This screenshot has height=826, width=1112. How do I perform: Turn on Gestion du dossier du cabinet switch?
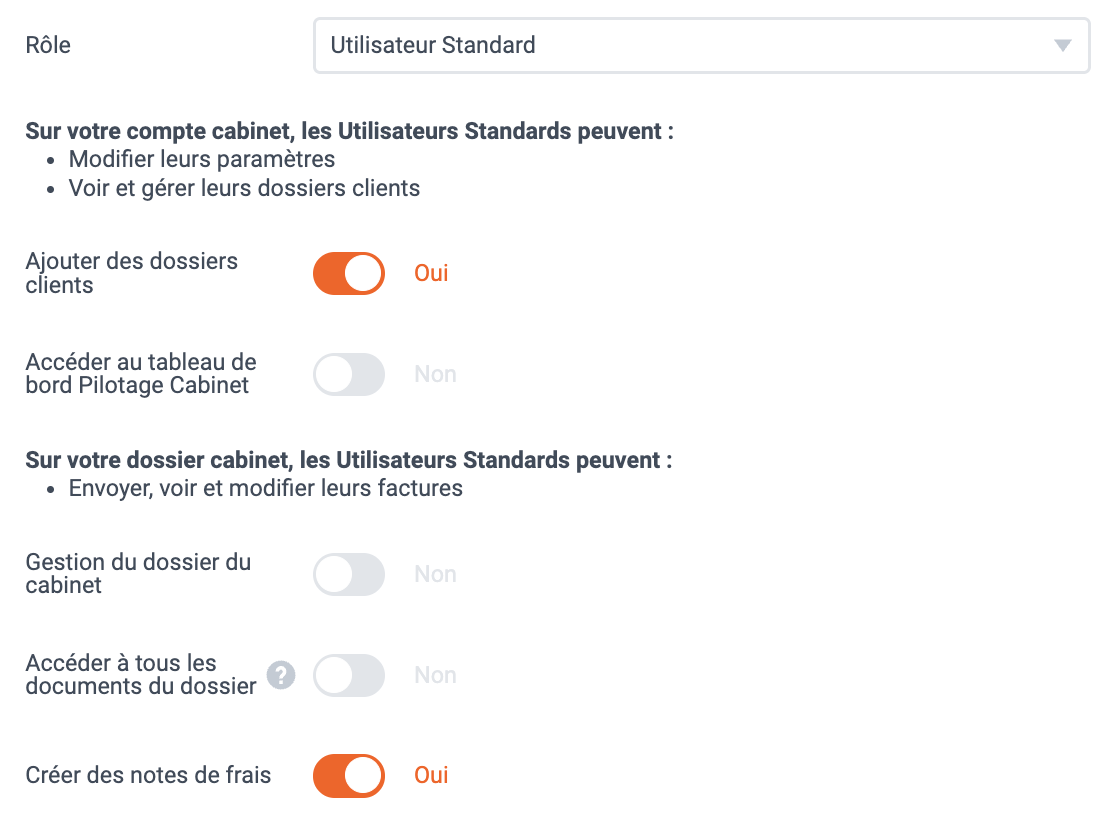coord(349,574)
